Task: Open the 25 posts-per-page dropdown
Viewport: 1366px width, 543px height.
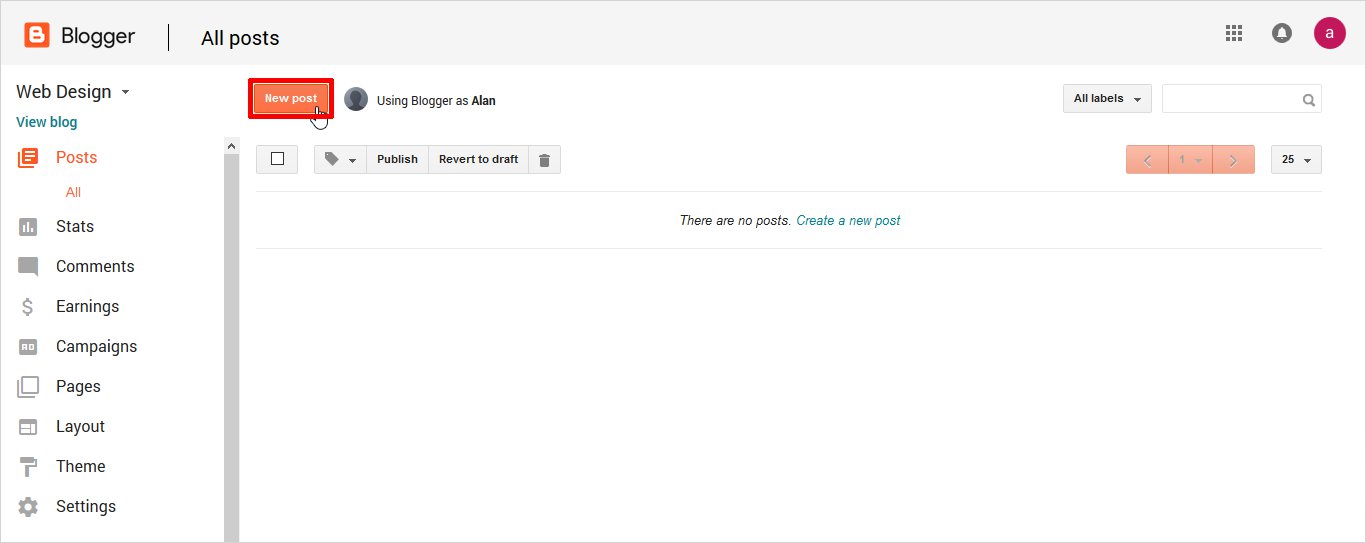Action: coord(1296,160)
